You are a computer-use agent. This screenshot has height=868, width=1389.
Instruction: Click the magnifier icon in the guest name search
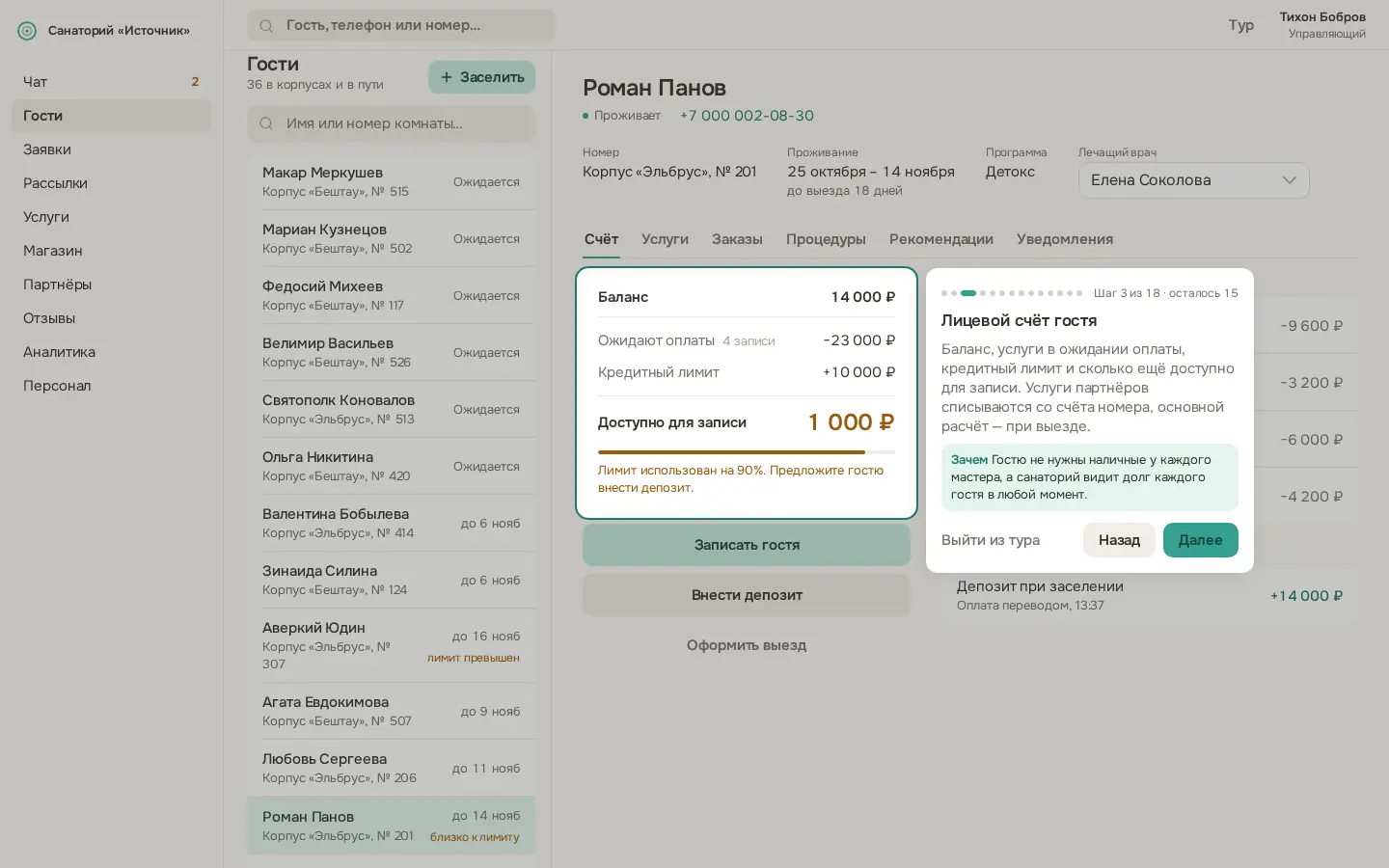pos(266,123)
